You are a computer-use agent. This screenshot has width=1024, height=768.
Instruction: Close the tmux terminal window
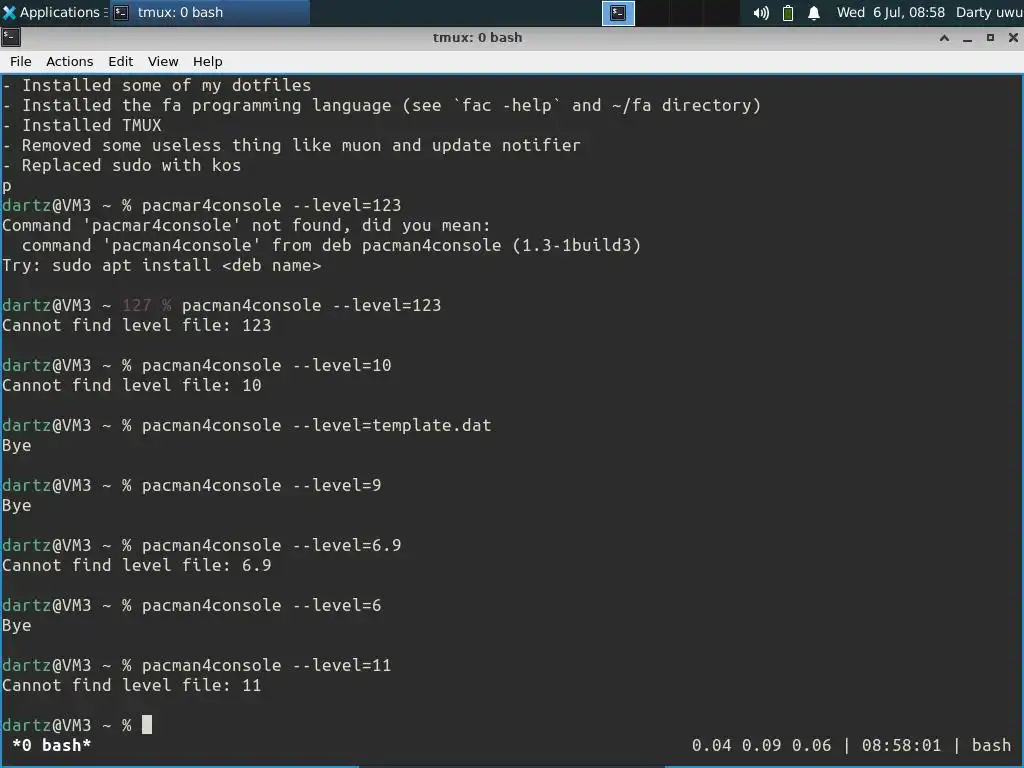1013,38
